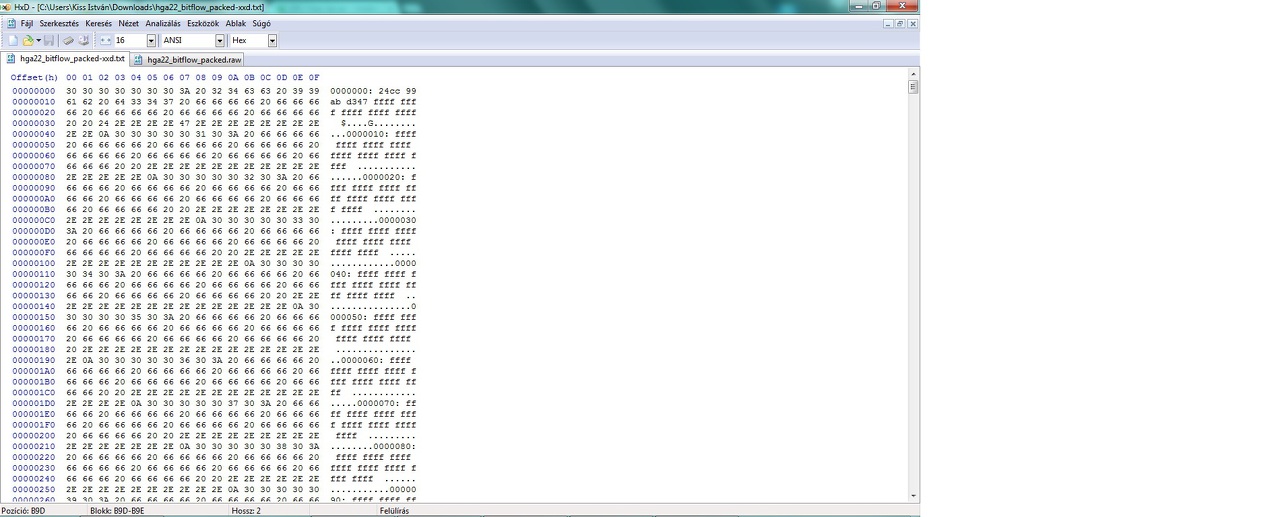The height and width of the screenshot is (517, 1280).
Task: Open the Szerkesztés menu
Action: point(59,23)
